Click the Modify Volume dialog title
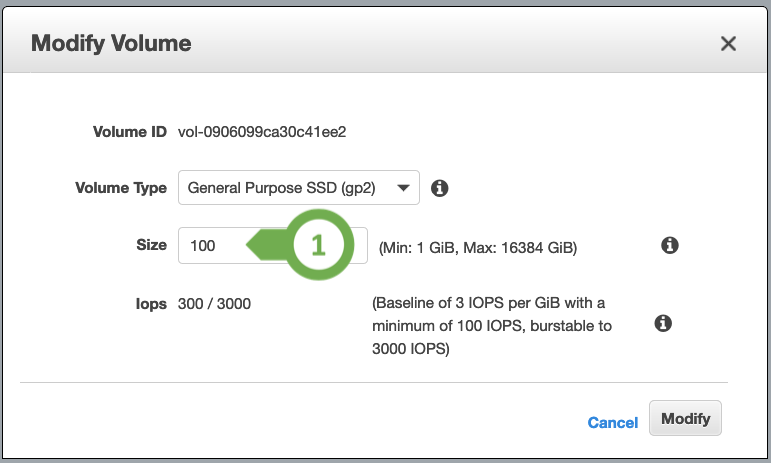 (x=111, y=43)
